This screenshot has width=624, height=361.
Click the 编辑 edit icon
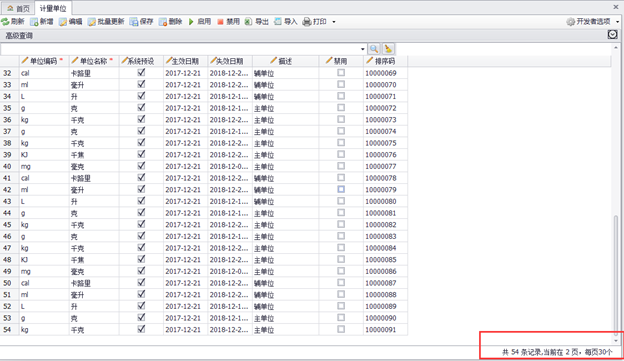63,21
